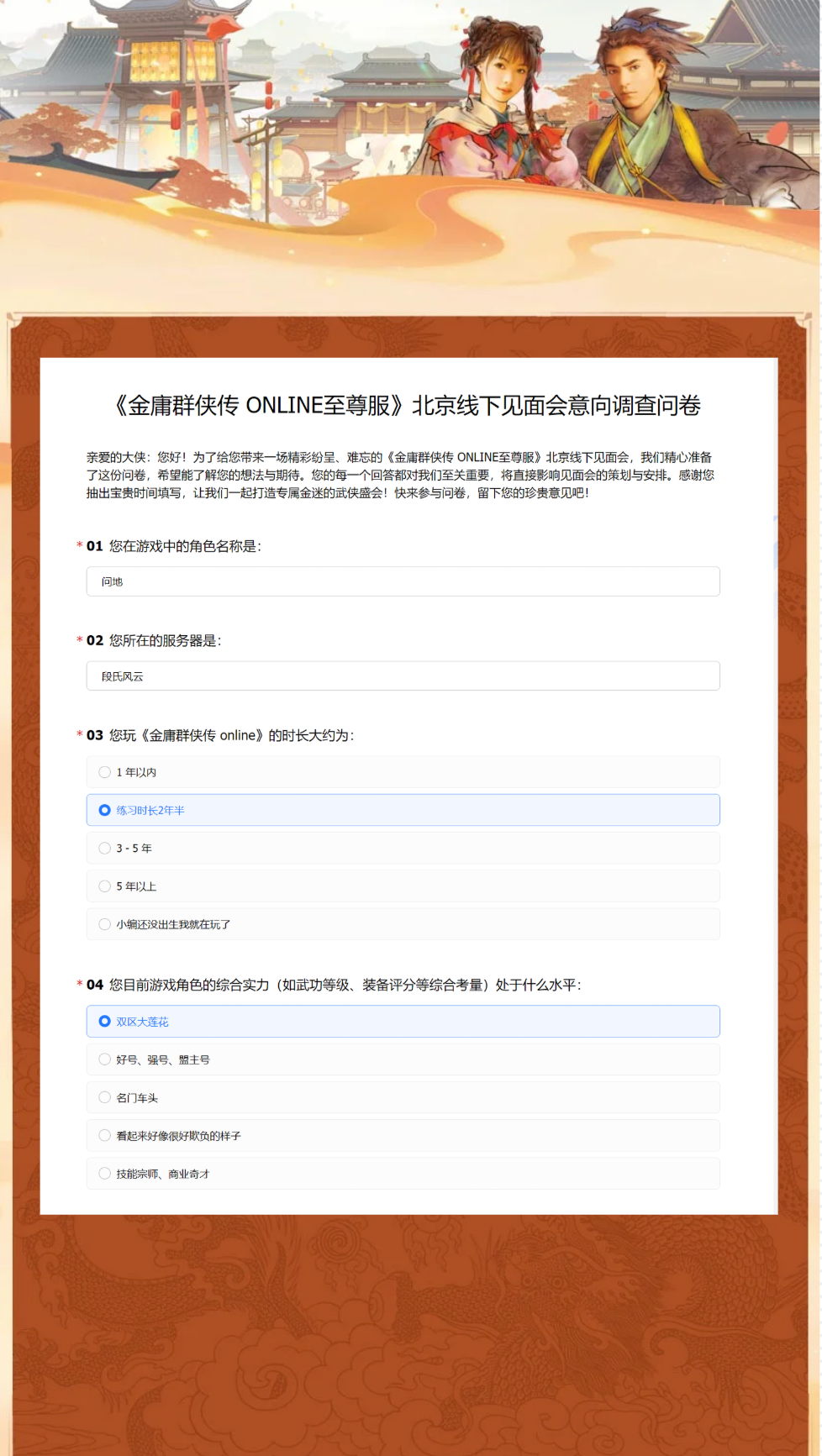Screen dimensions: 822x1456
Task: Choose the '名门车头' radio option
Action: coord(403,1097)
